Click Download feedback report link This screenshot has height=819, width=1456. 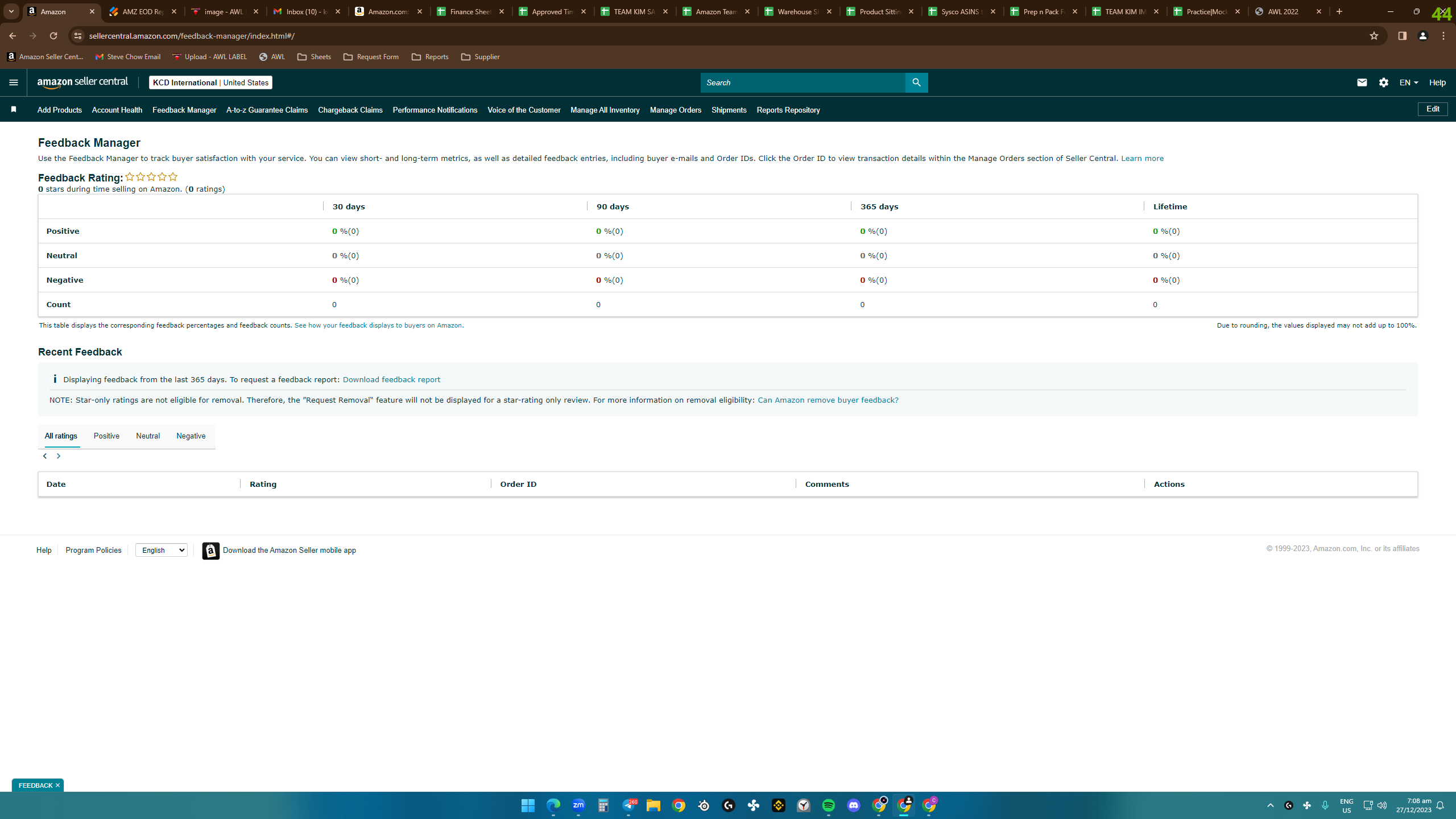[391, 380]
